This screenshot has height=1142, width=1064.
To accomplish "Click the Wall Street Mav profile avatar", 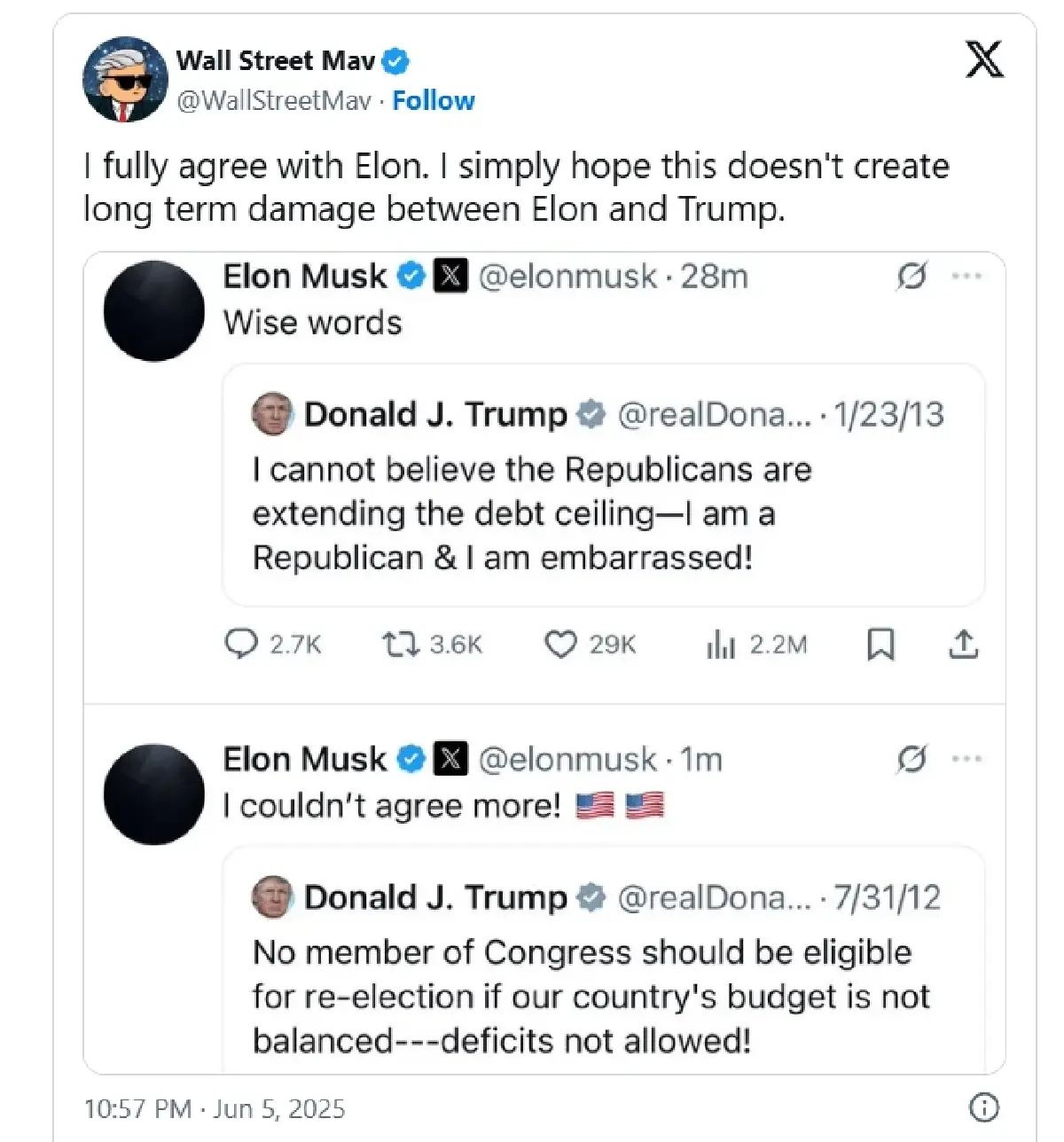I will click(125, 79).
